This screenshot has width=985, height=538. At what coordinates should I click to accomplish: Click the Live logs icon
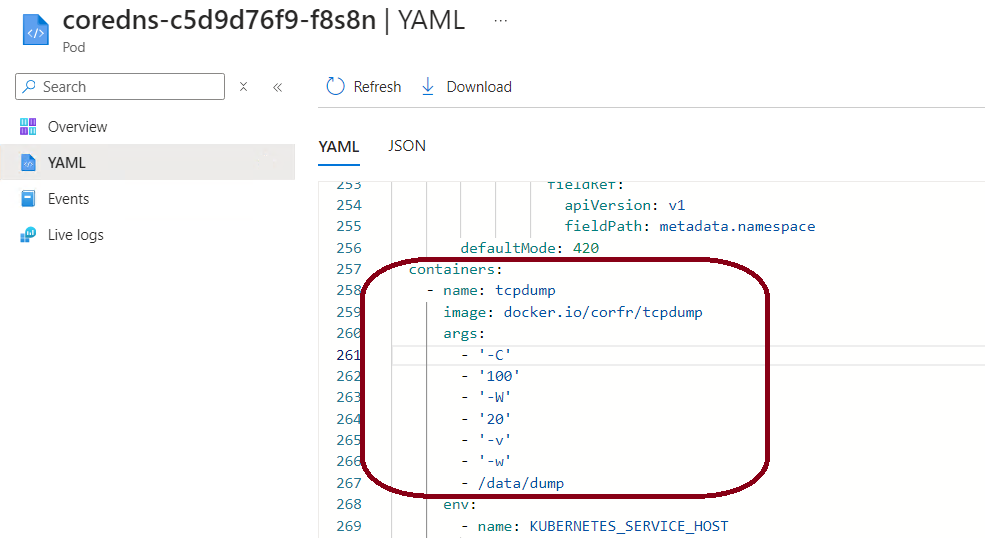pos(28,235)
